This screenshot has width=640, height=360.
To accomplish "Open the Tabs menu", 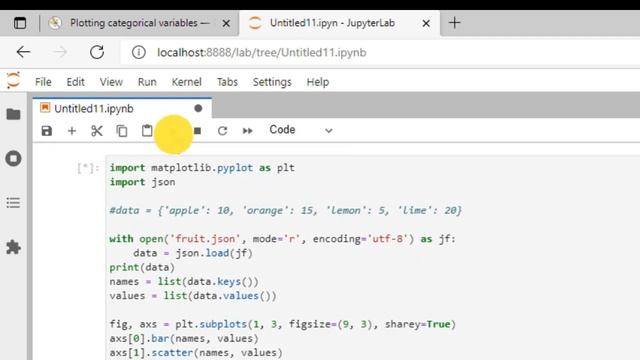I will pyautogui.click(x=227, y=82).
